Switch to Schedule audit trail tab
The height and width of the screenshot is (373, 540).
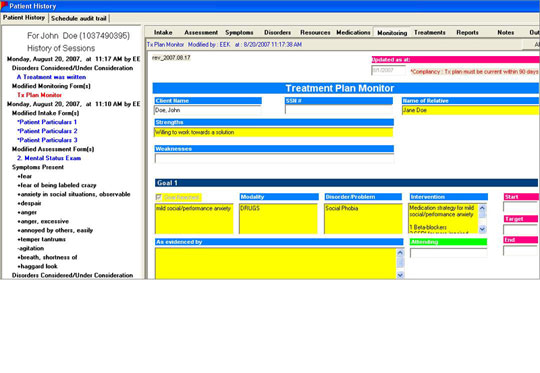(x=79, y=18)
